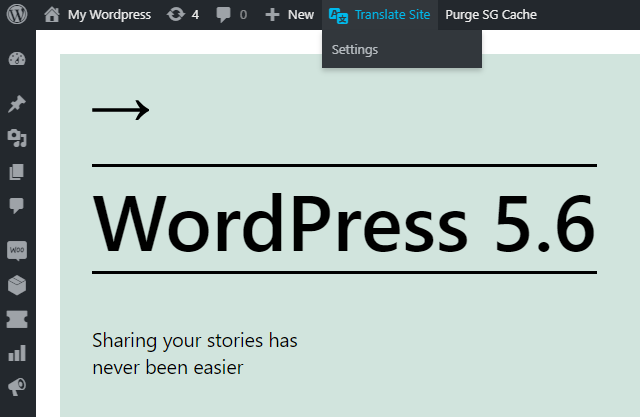Screen dimensions: 640x417
Task: Open Marketing megaphone icon
Action: 17,387
